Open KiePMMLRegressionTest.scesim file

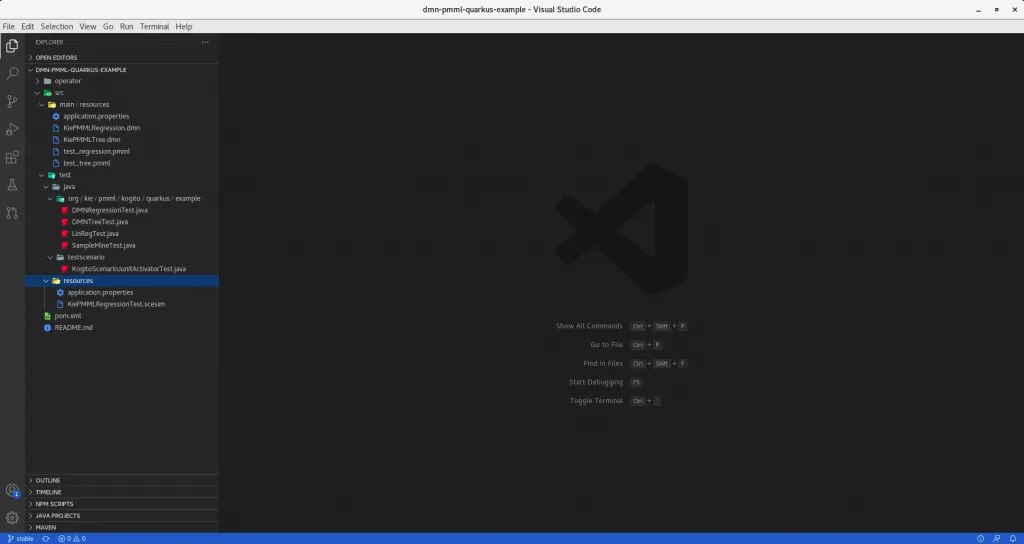pyautogui.click(x=116, y=304)
